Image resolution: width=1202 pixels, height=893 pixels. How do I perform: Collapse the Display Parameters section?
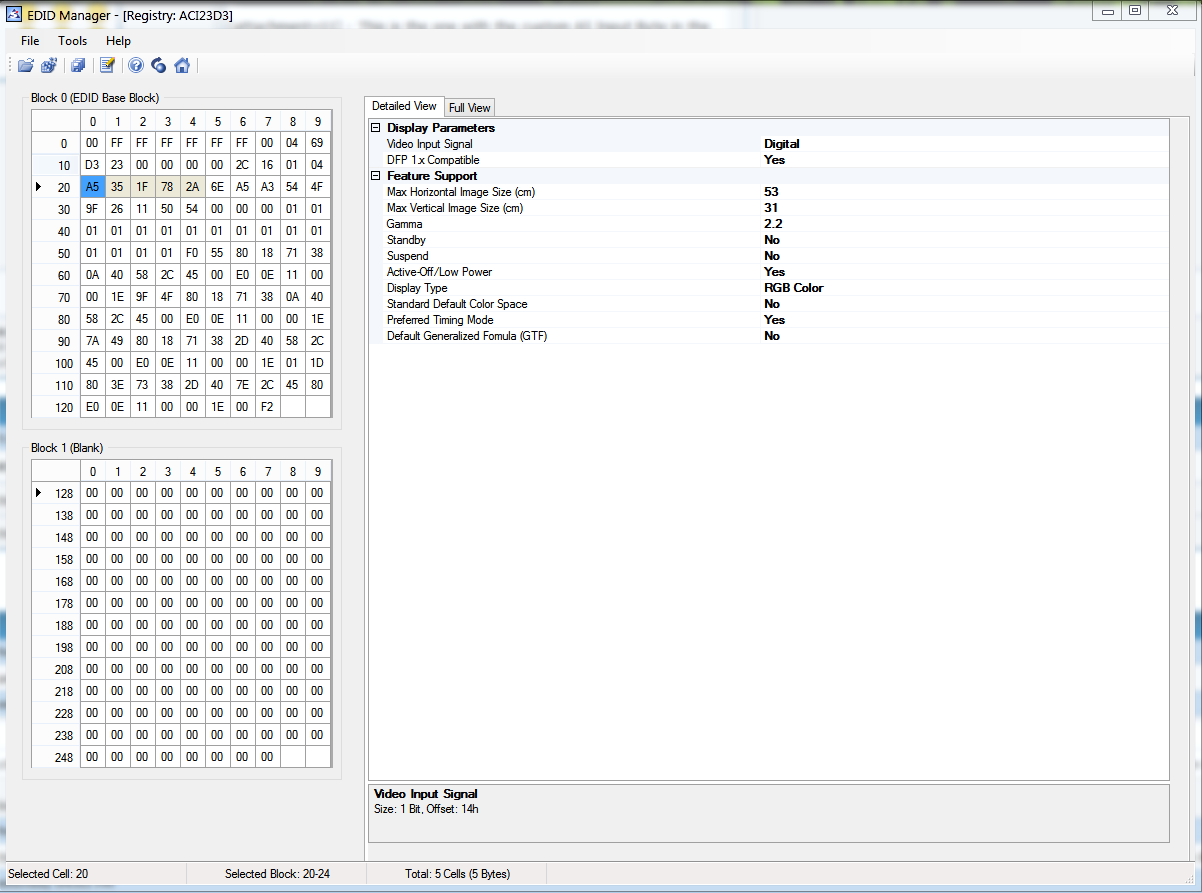click(x=376, y=128)
